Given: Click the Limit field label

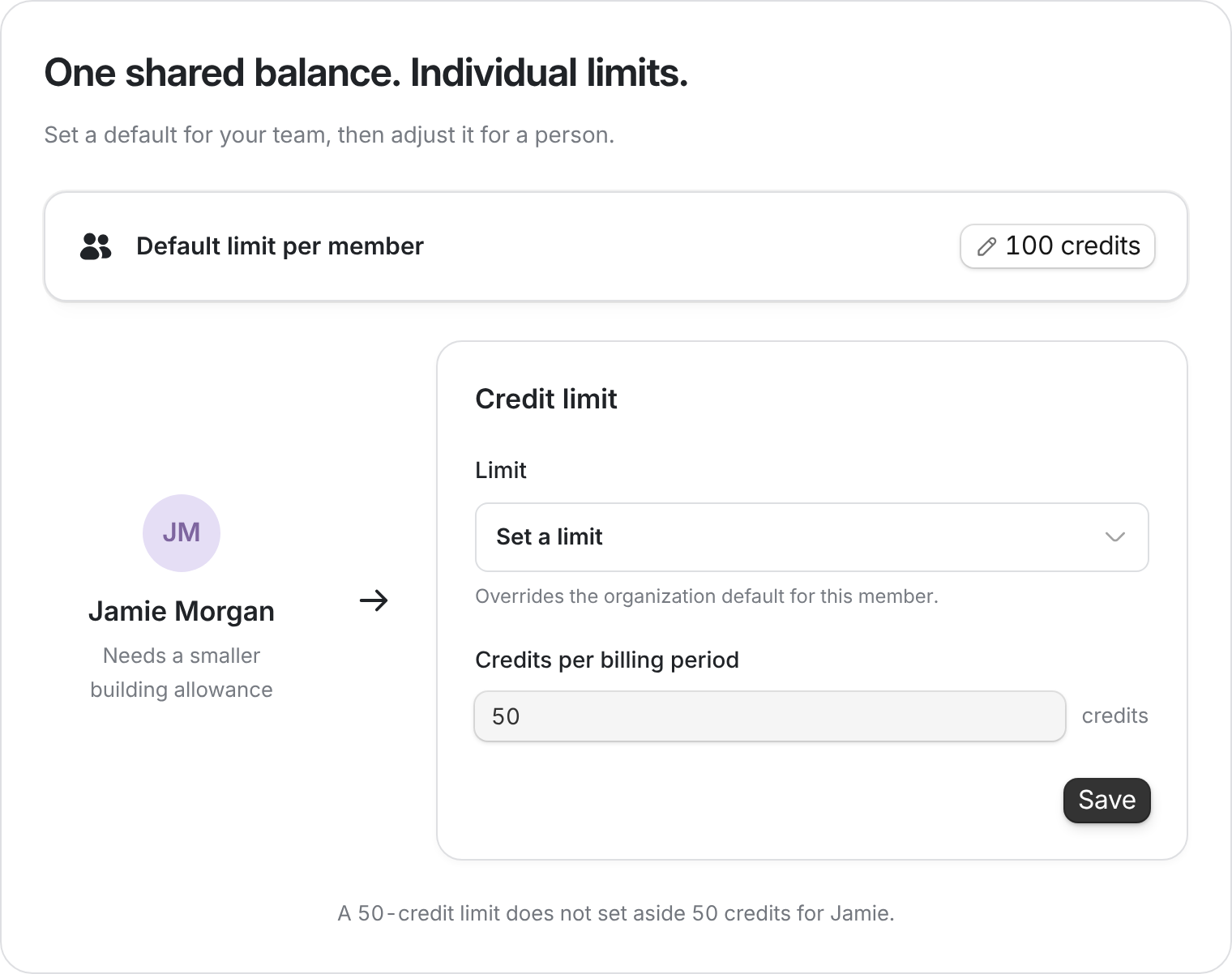Looking at the screenshot, I should [501, 470].
